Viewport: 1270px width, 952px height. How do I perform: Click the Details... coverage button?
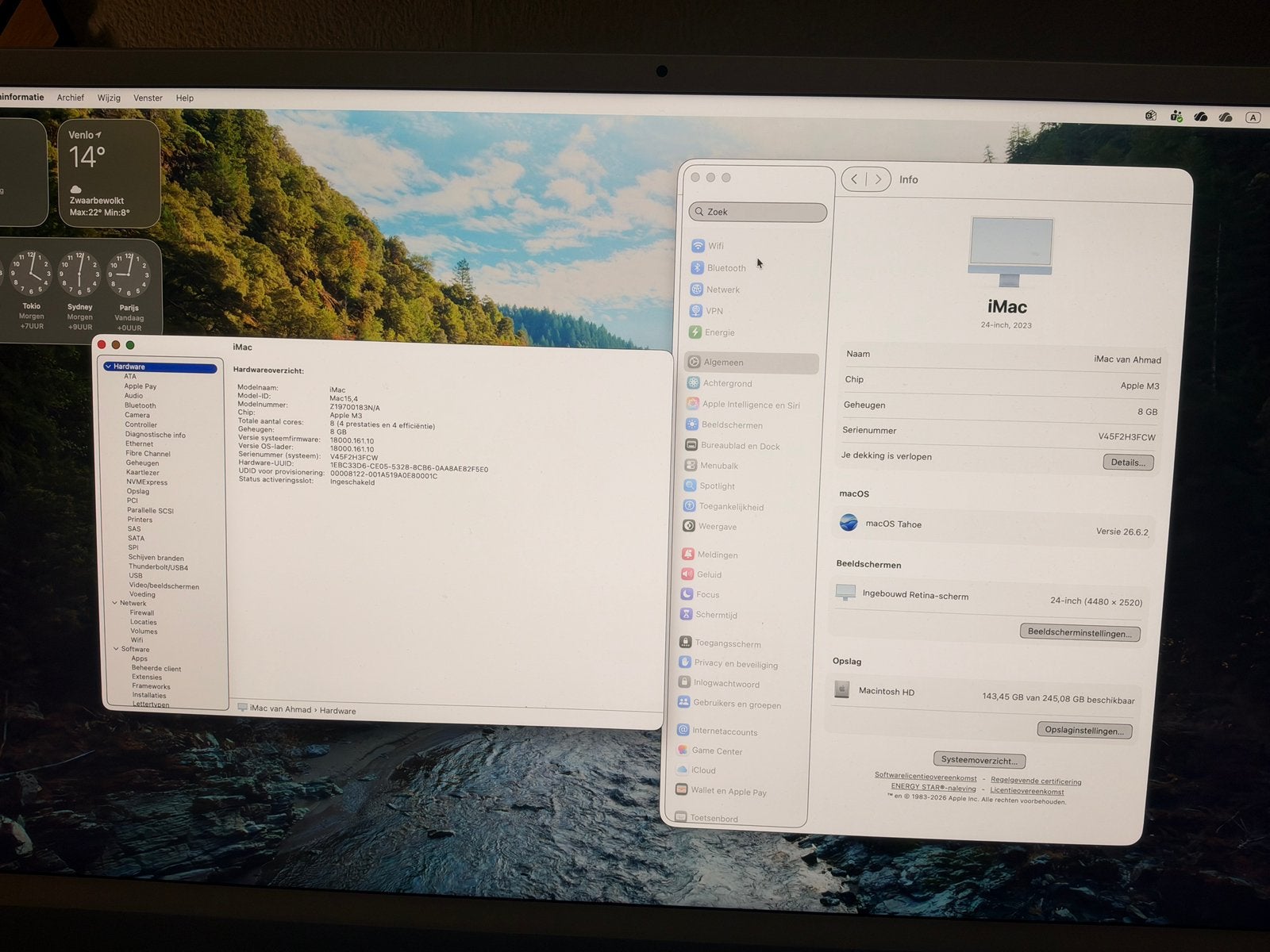[x=1128, y=463]
